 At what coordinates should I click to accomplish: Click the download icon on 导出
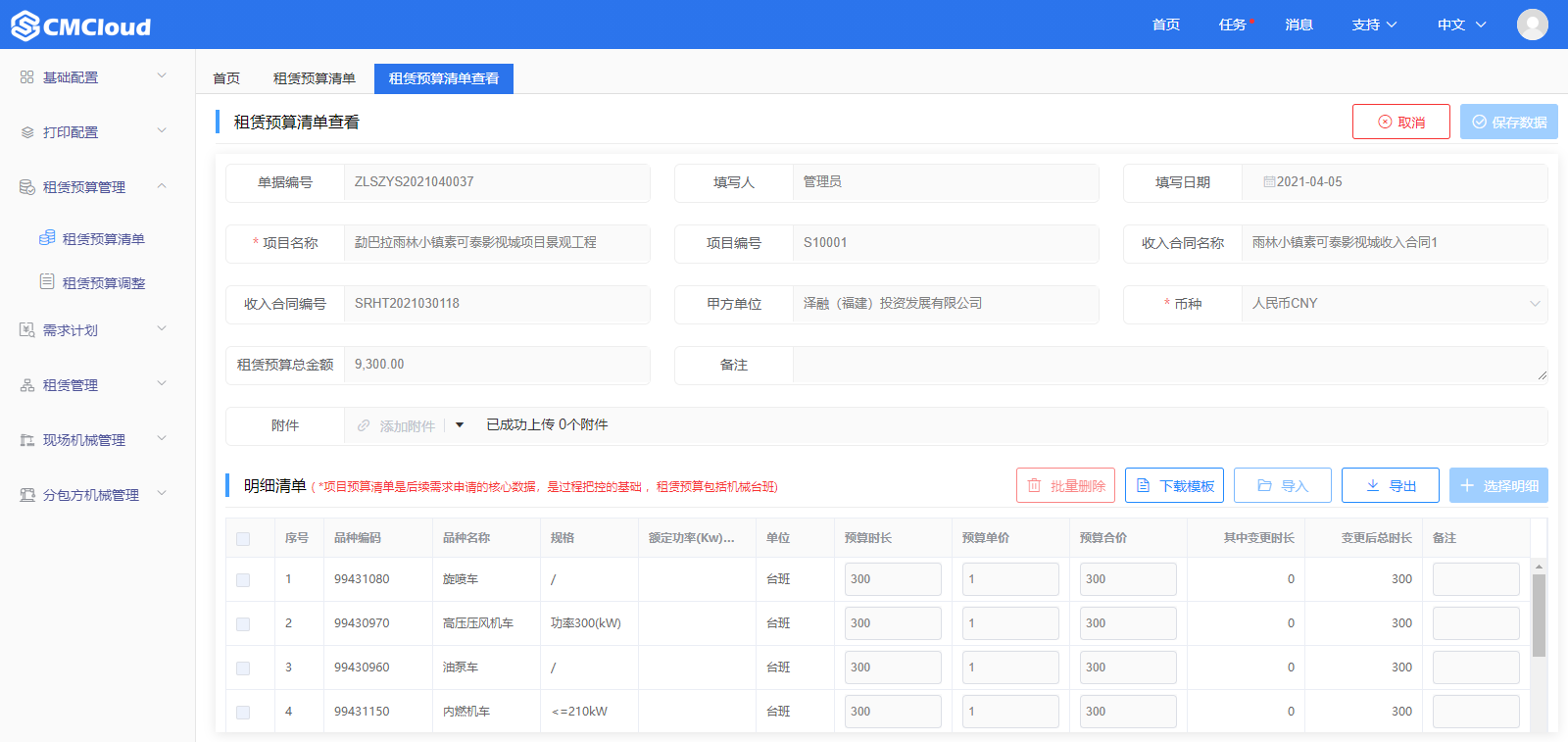point(1372,485)
